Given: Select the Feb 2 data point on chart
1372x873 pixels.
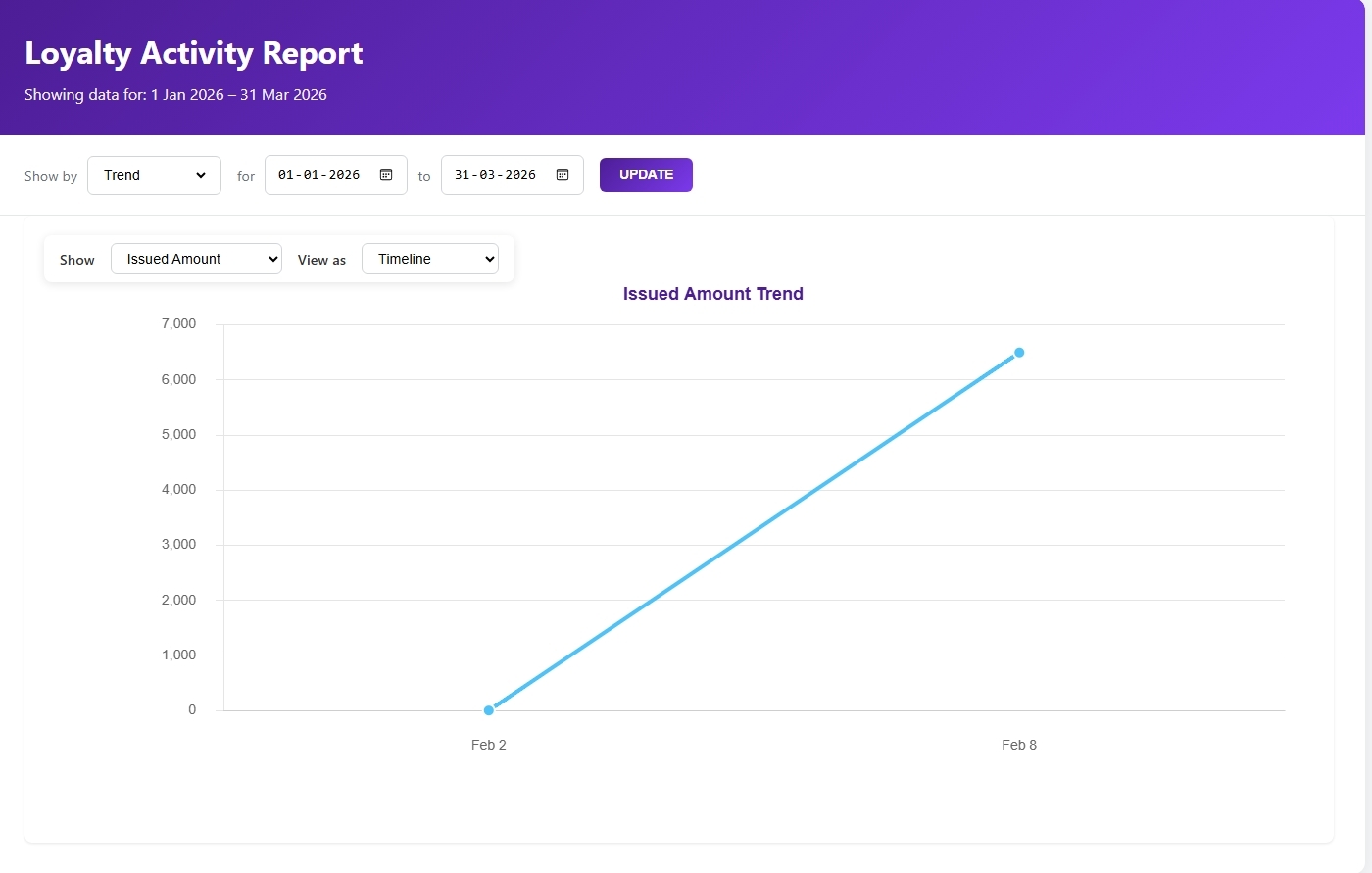Looking at the screenshot, I should pos(489,710).
